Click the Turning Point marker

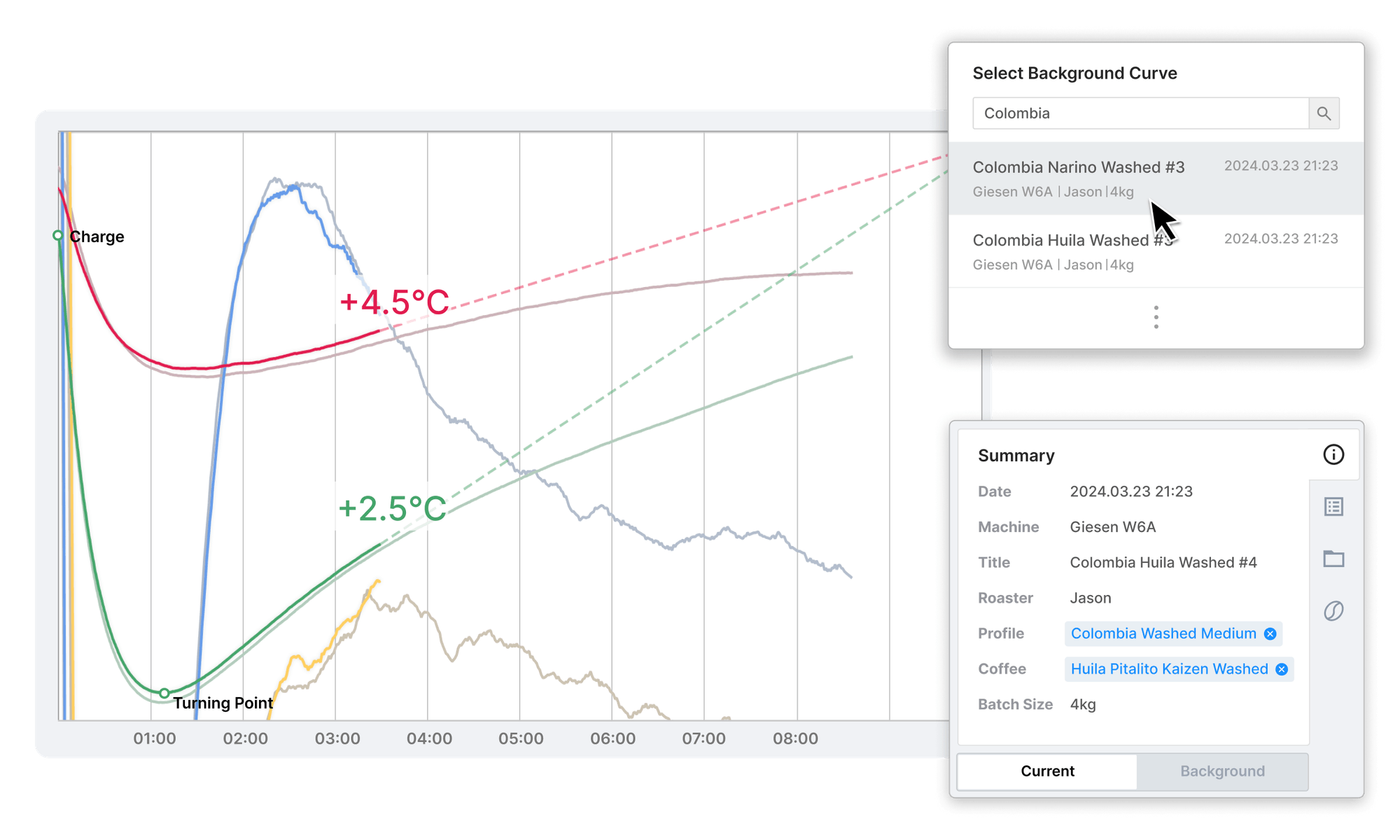164,693
